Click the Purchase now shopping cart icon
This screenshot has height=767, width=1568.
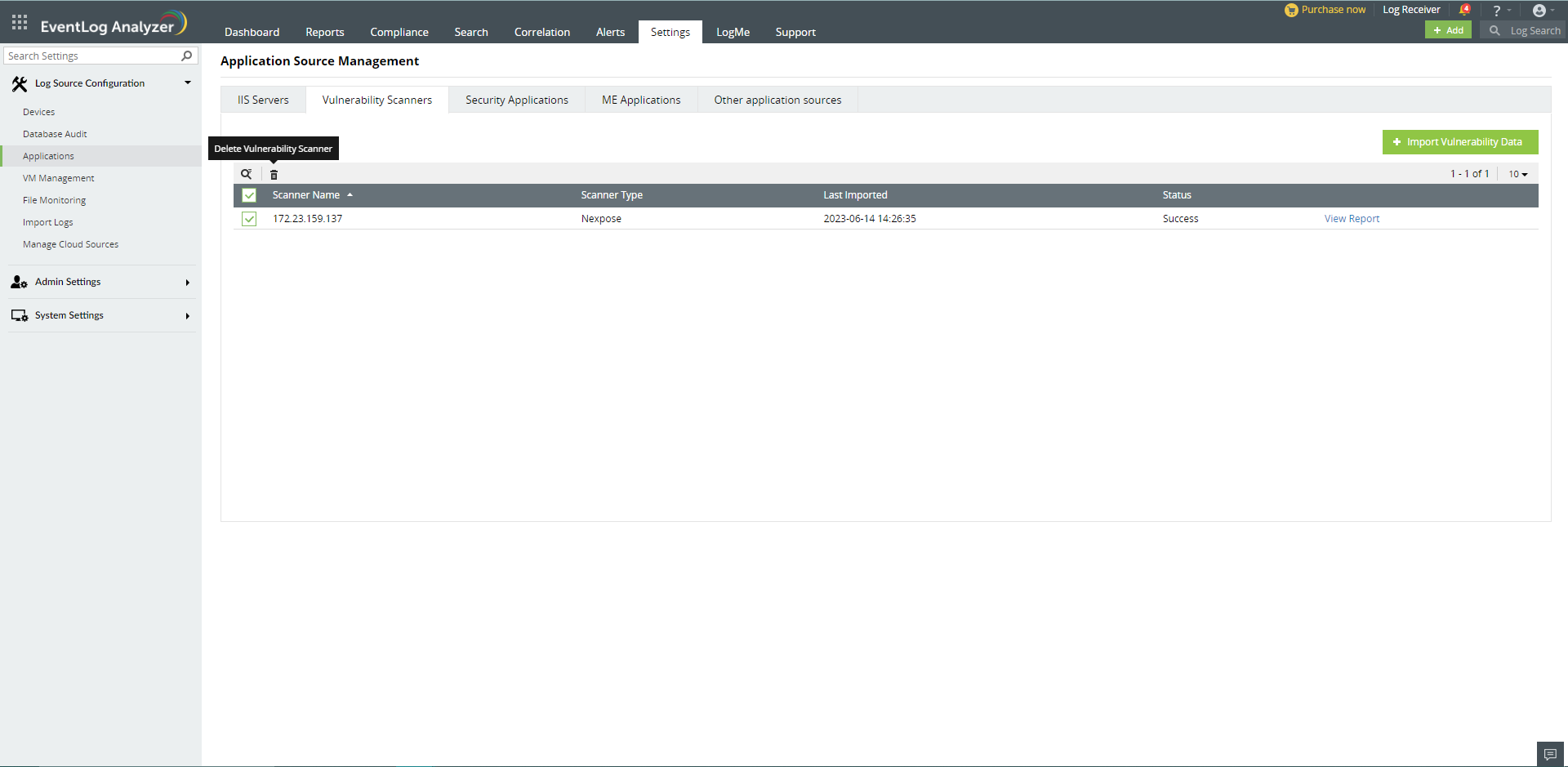pyautogui.click(x=1290, y=9)
